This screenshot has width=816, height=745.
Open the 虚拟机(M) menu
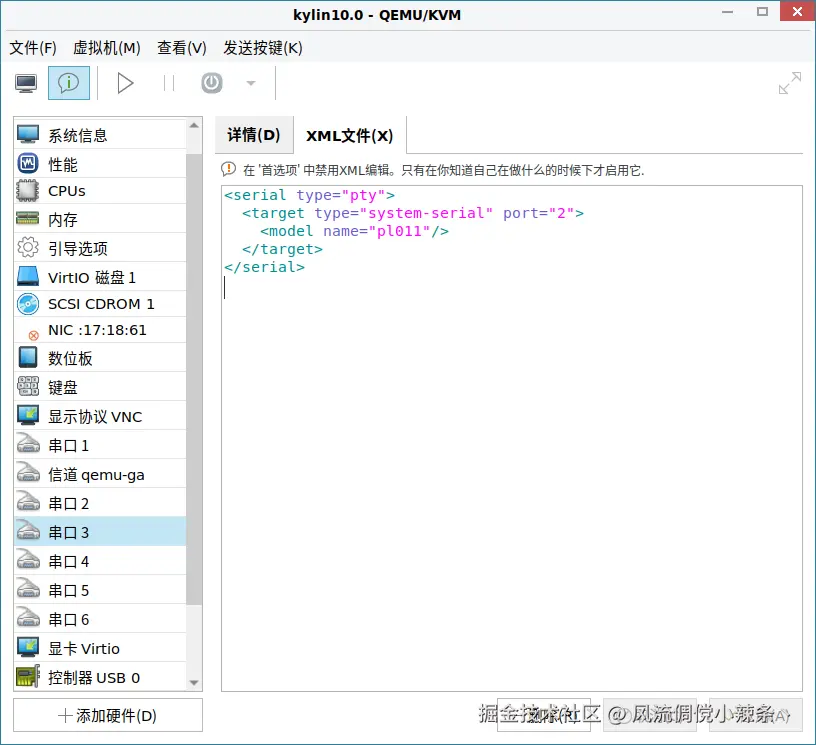click(107, 48)
